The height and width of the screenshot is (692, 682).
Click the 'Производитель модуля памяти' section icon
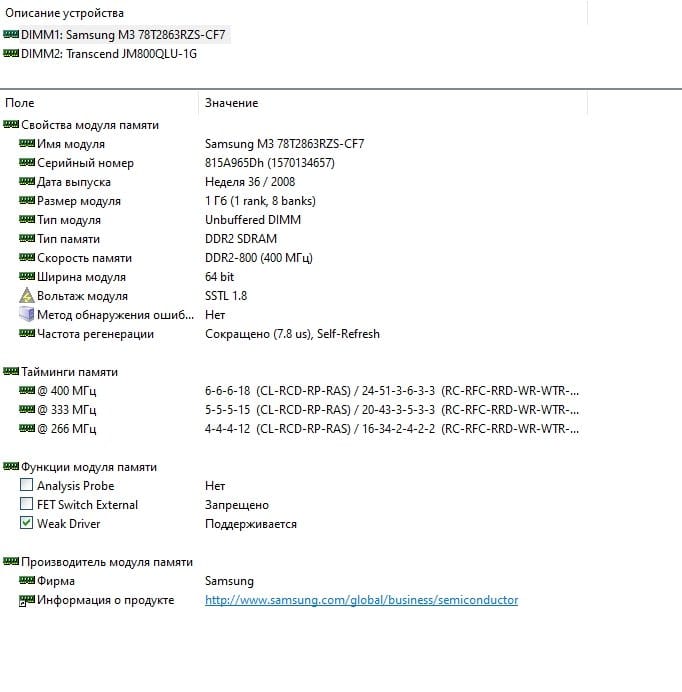coord(11,561)
